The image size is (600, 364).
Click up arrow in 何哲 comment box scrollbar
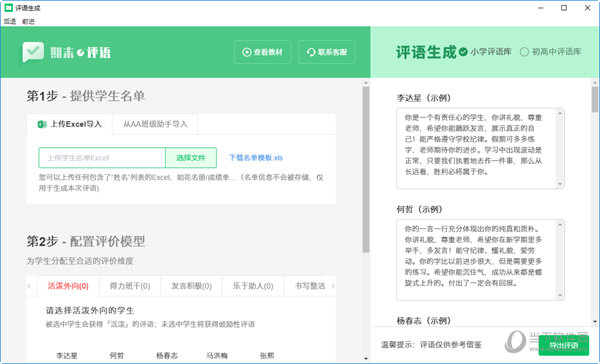[560, 224]
